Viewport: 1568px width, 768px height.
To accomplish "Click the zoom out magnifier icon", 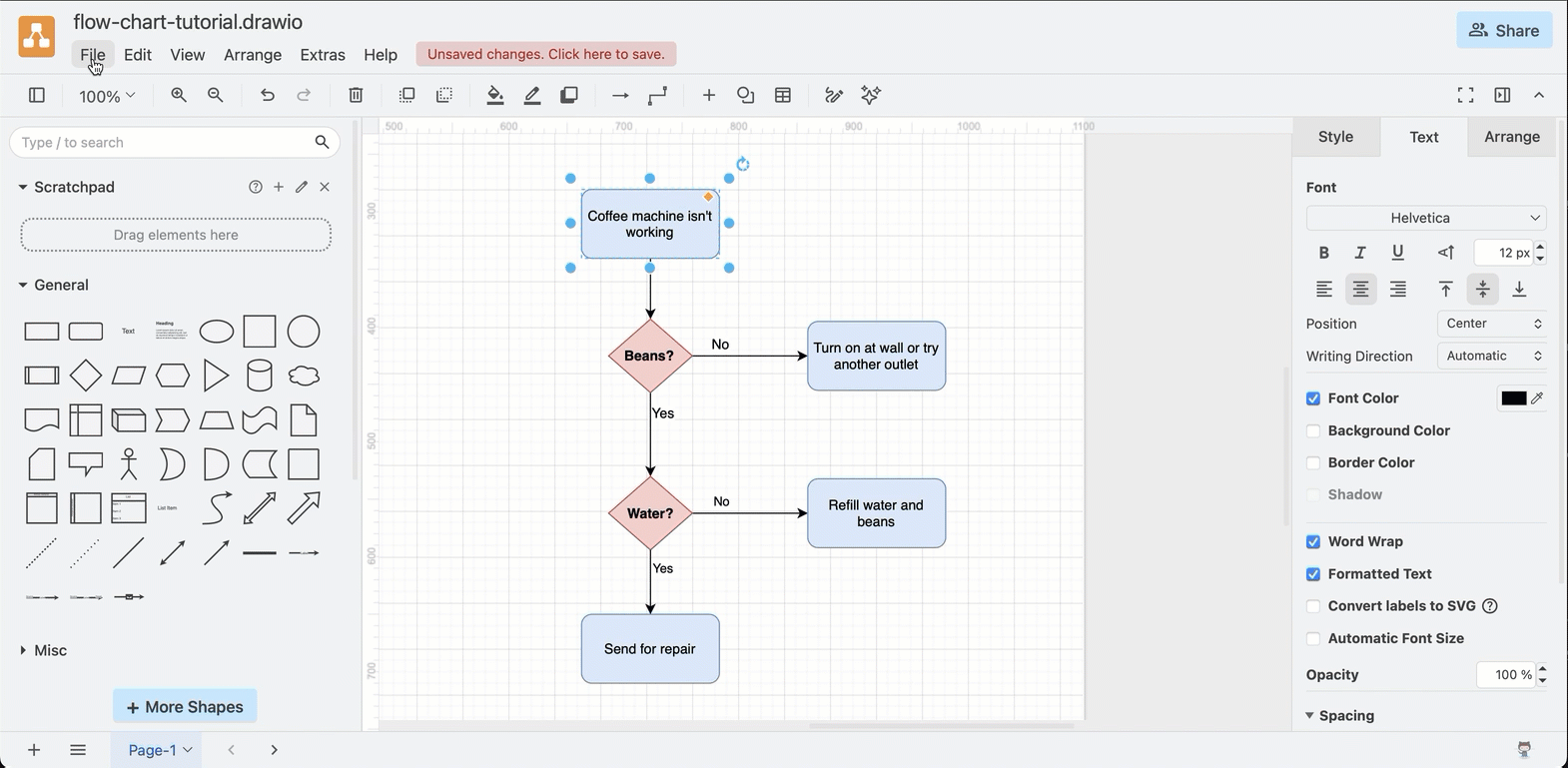I will (x=216, y=95).
